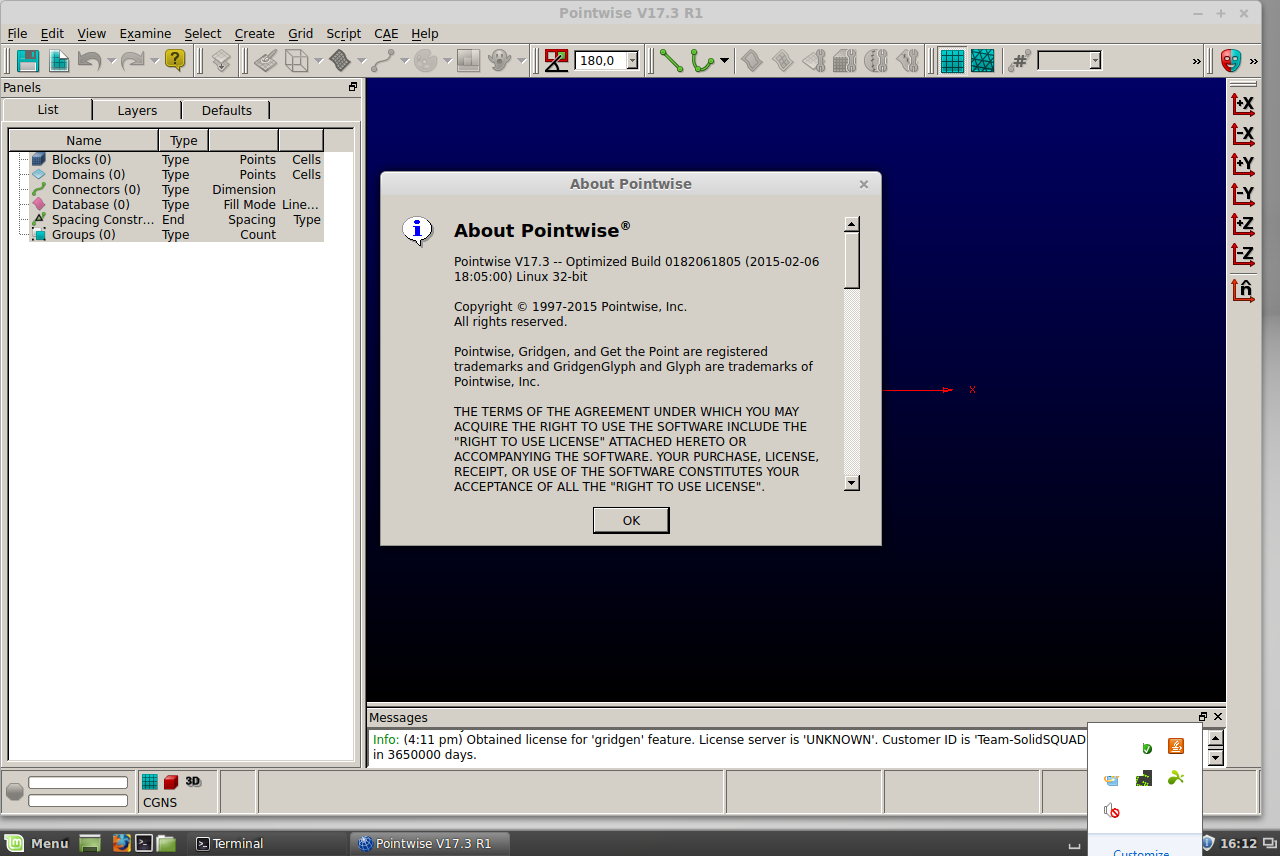Click the About dialog scrollbar thumb
Viewport: 1280px width, 856px height.
click(x=852, y=260)
